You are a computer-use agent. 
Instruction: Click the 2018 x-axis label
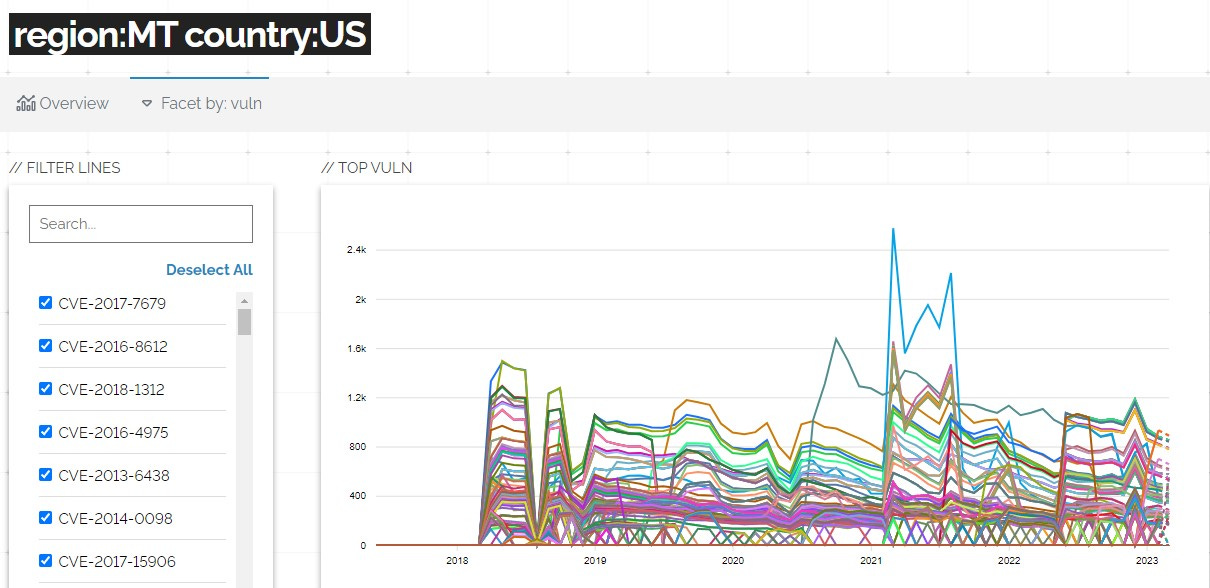point(457,561)
